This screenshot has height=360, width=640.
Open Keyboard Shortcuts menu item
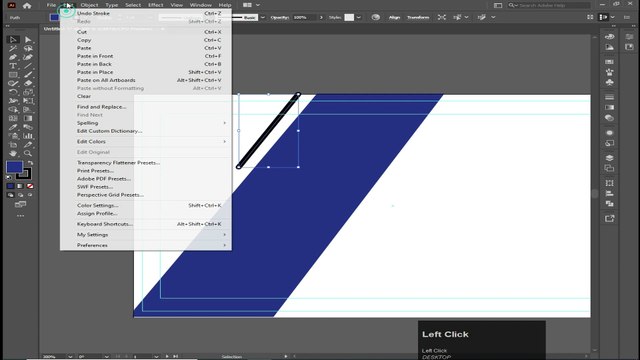[x=146, y=224]
